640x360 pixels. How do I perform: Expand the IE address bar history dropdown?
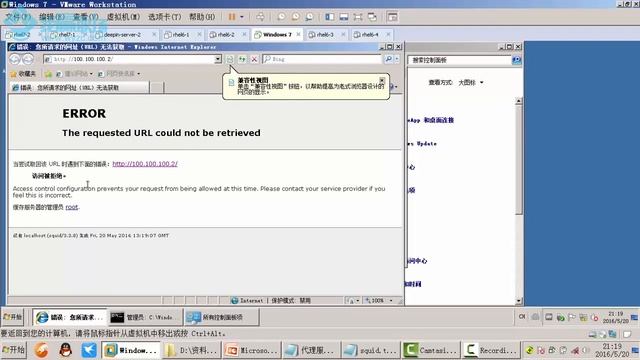(x=218, y=59)
